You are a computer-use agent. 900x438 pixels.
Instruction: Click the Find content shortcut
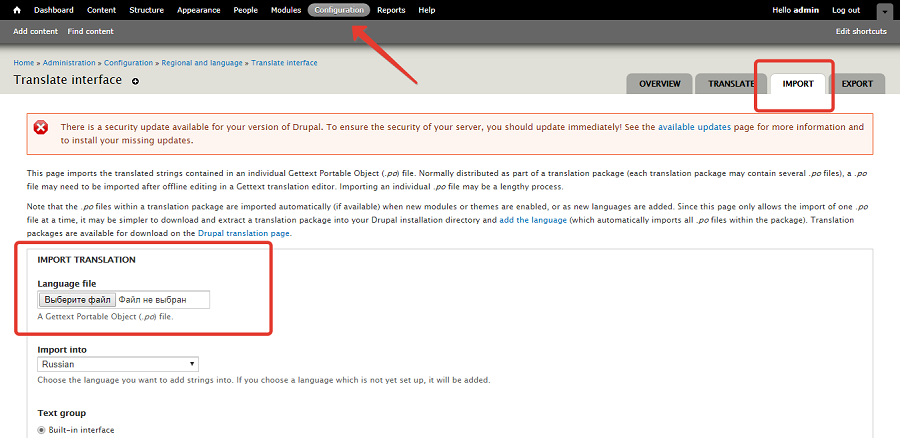click(x=91, y=32)
